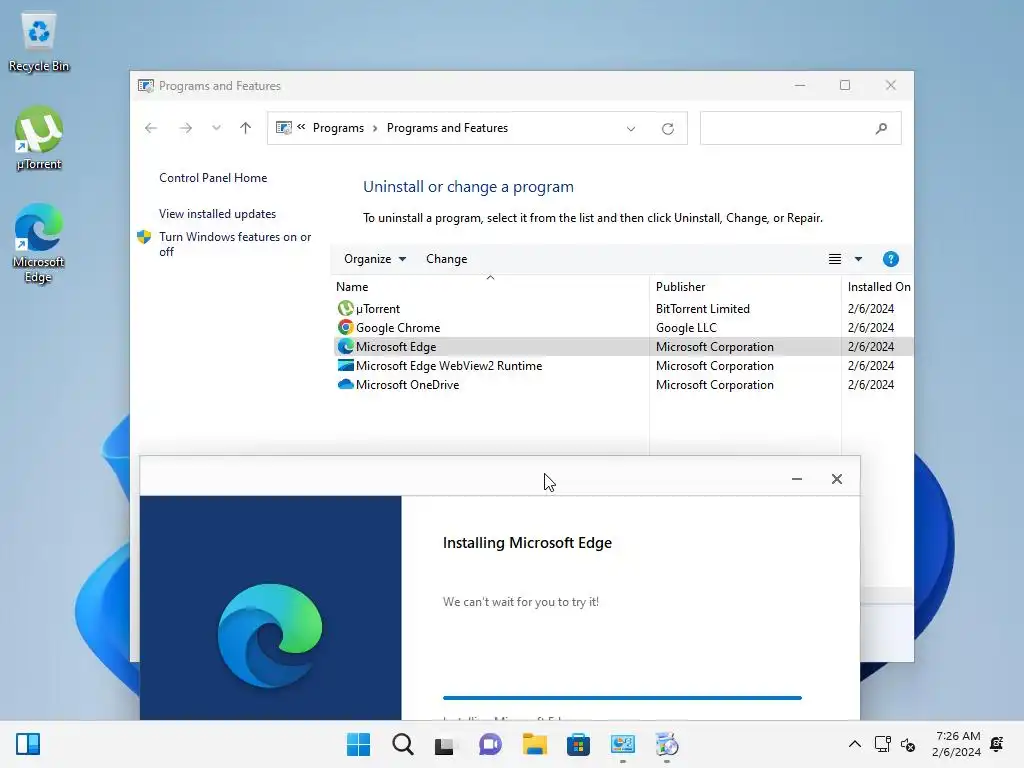
Task: Open View installed updates link
Action: (217, 214)
